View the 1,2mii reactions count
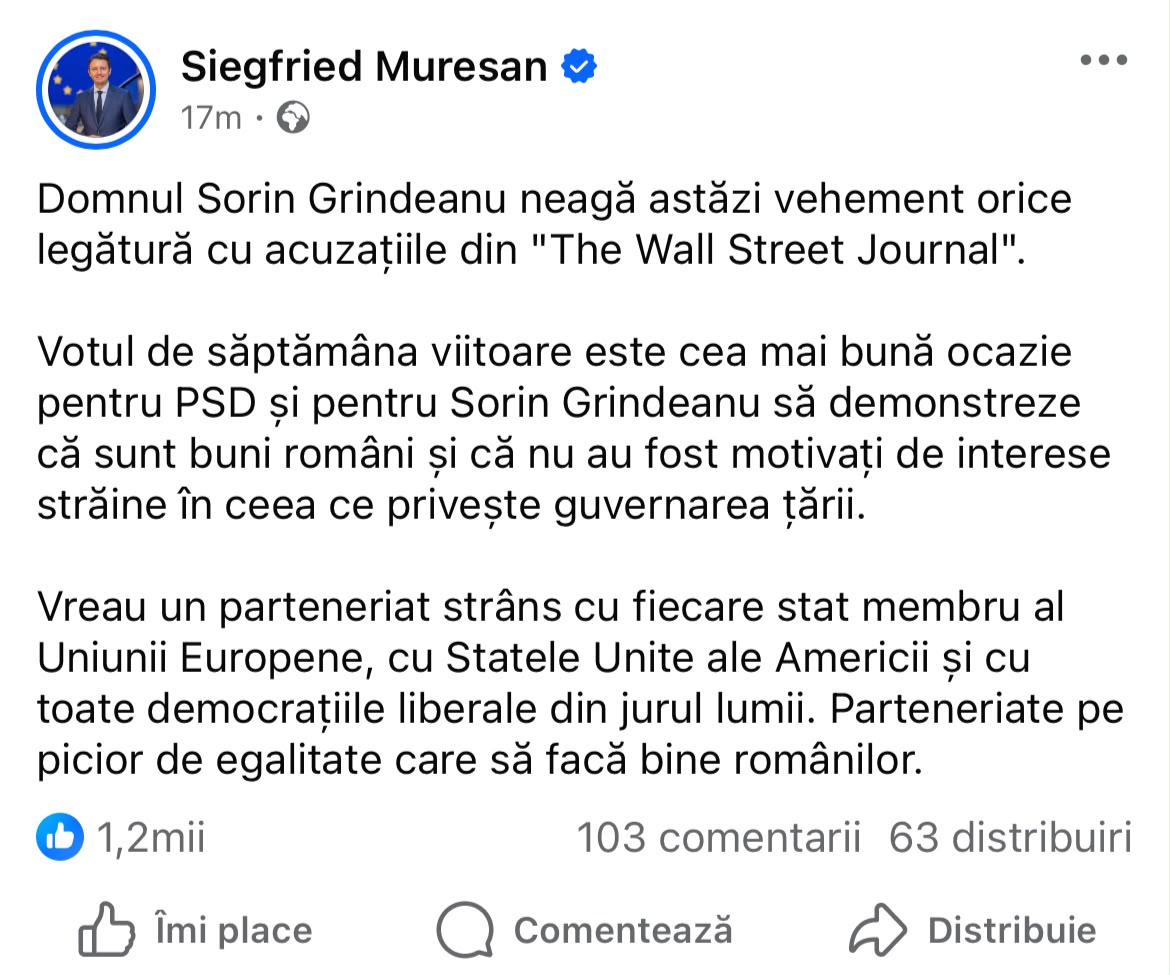Image resolution: width=1170 pixels, height=975 pixels. coord(151,837)
